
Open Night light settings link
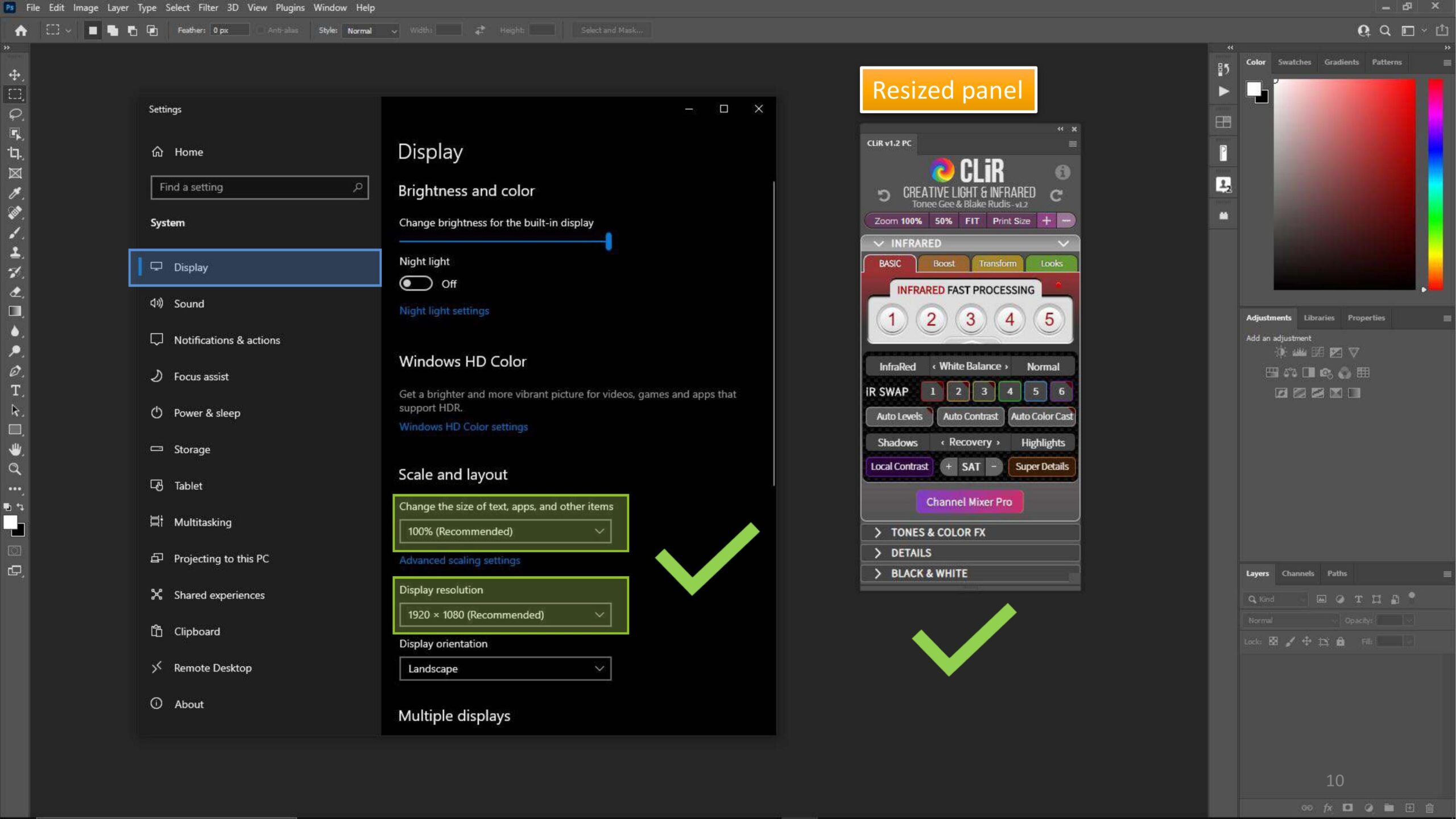444,311
